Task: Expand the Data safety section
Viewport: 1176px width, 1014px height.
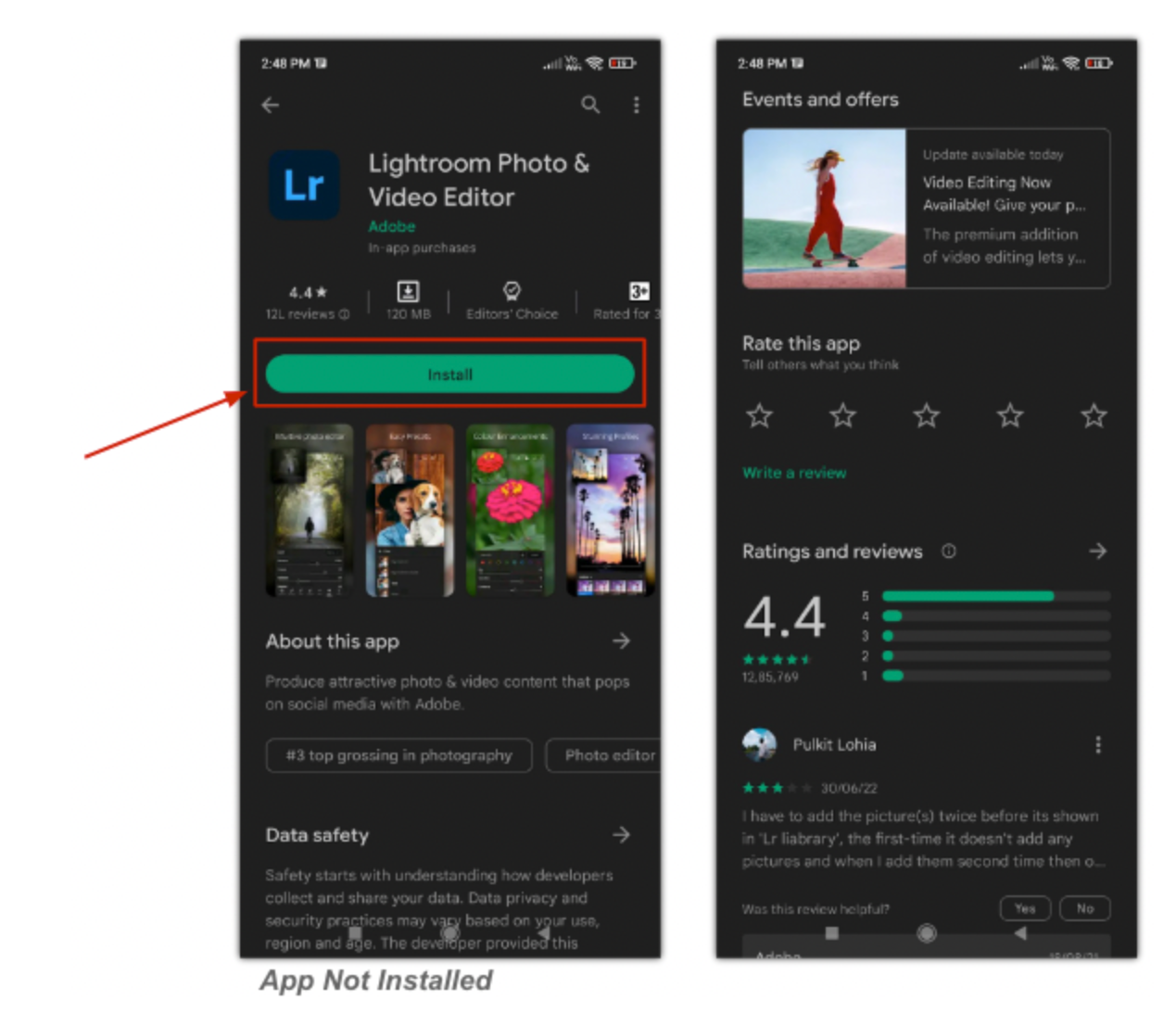Action: click(x=622, y=835)
